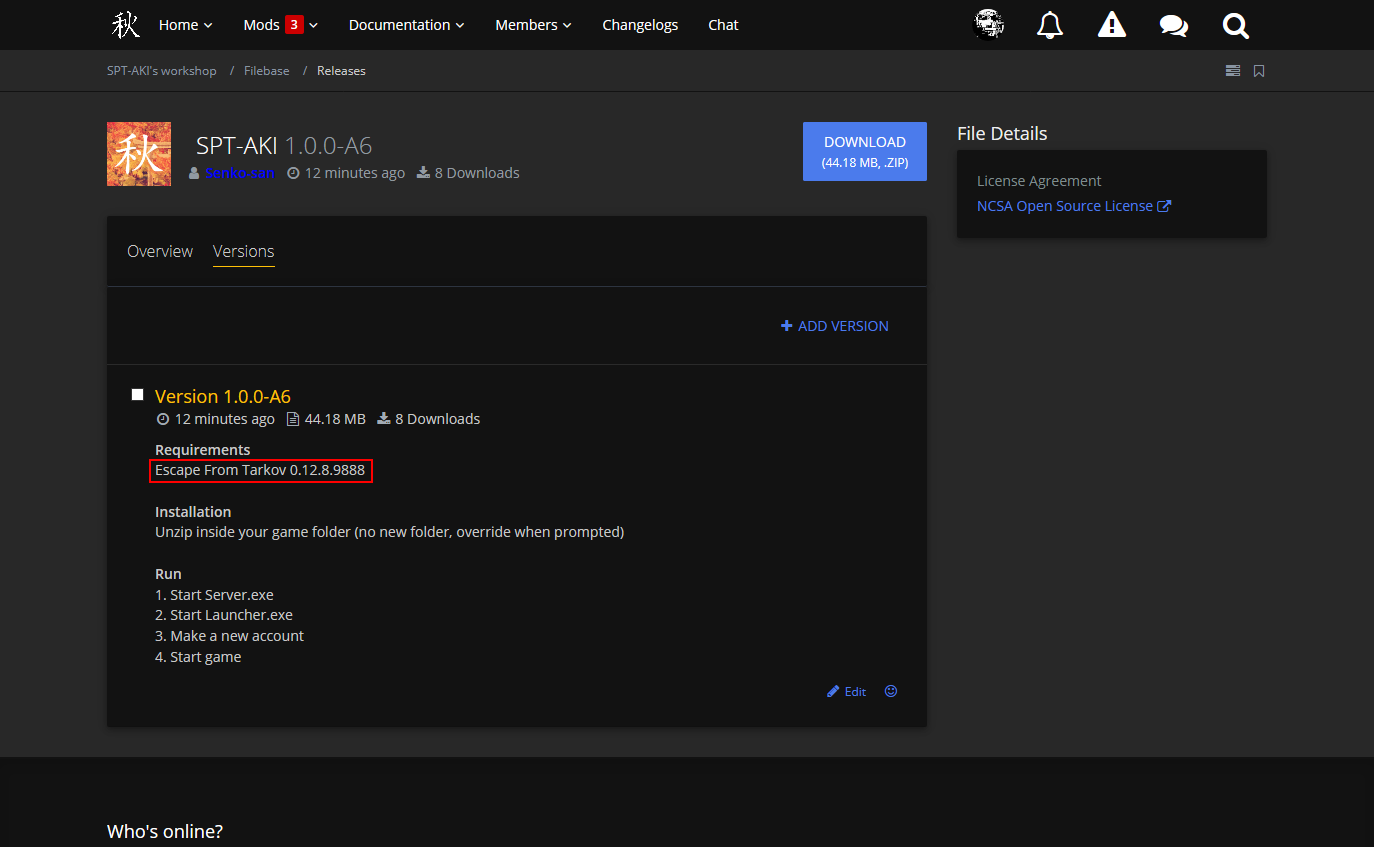Click the bookmark icon near breadcrumbs

1259,71
